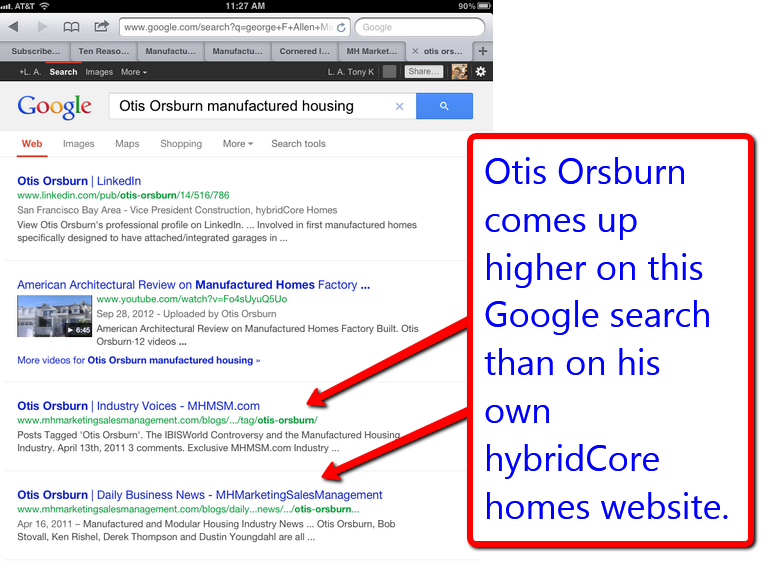Viewport: 773px width, 568px height.
Task: Open Google settings gear icon
Action: 481,72
